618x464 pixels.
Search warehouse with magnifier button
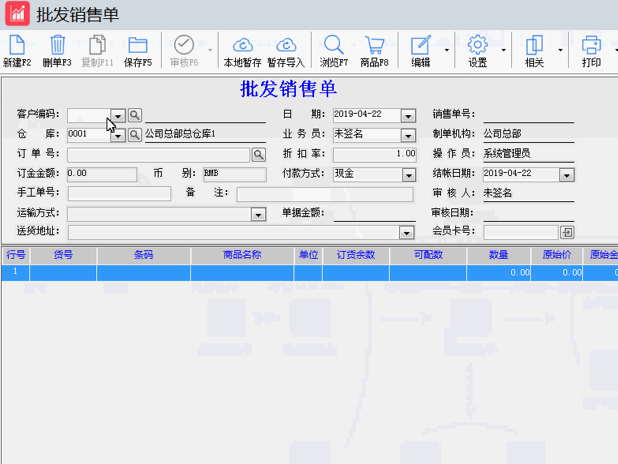pyautogui.click(x=135, y=135)
